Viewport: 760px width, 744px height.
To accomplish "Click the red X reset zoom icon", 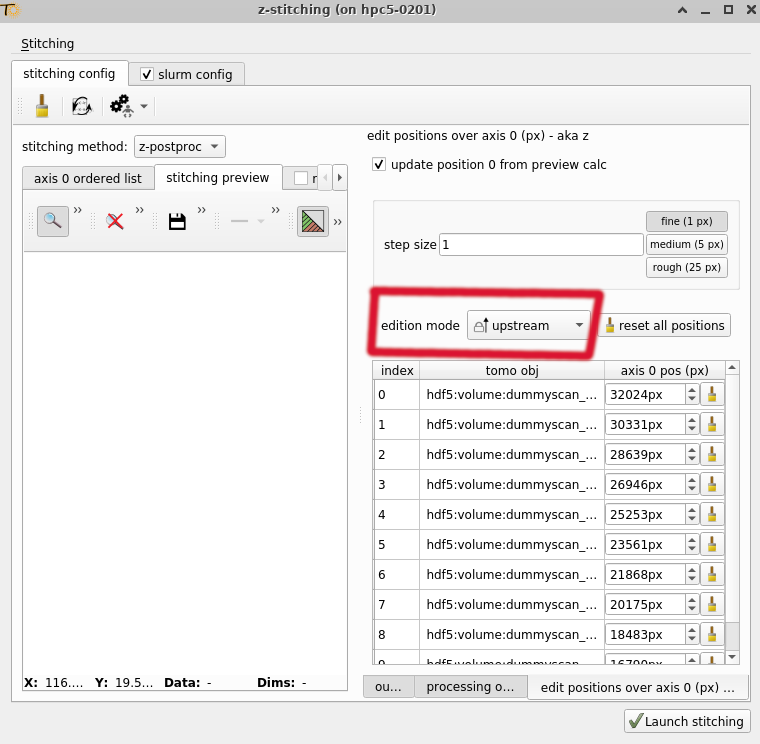I will tap(115, 222).
